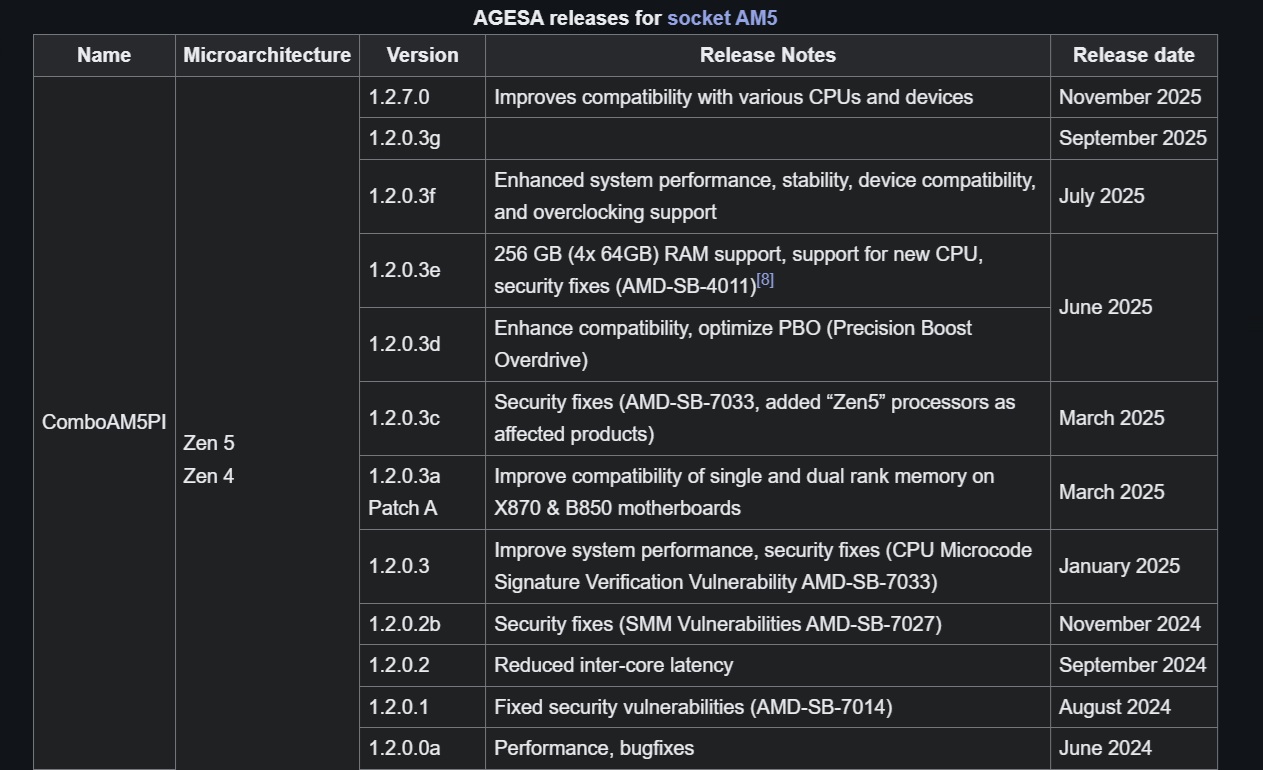The width and height of the screenshot is (1263, 770).
Task: Select the Microarchitecture column header
Action: tap(267, 56)
